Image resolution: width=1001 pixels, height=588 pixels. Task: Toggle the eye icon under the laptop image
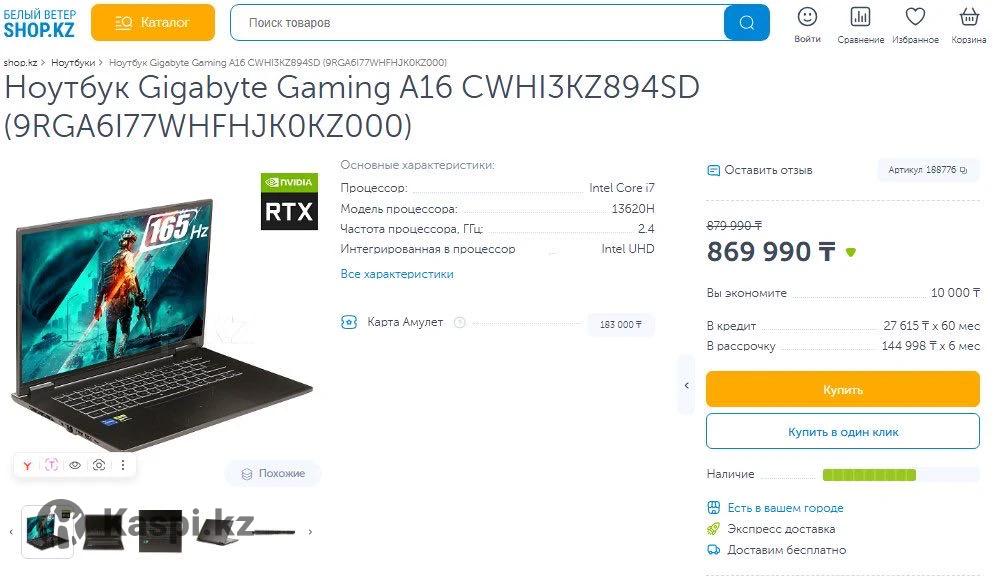75,465
